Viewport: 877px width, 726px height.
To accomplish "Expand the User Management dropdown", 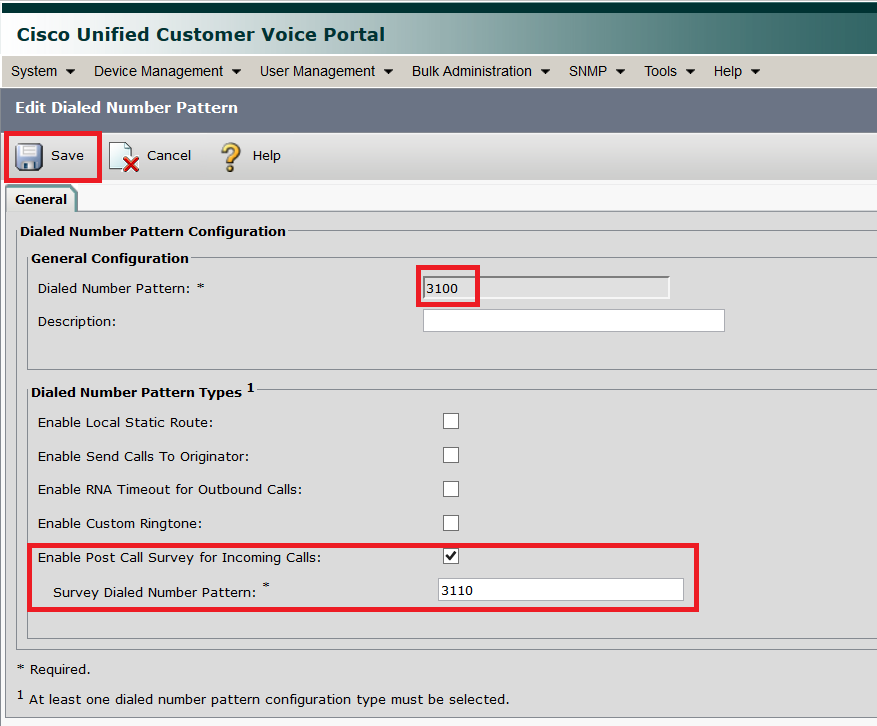I will point(319,71).
